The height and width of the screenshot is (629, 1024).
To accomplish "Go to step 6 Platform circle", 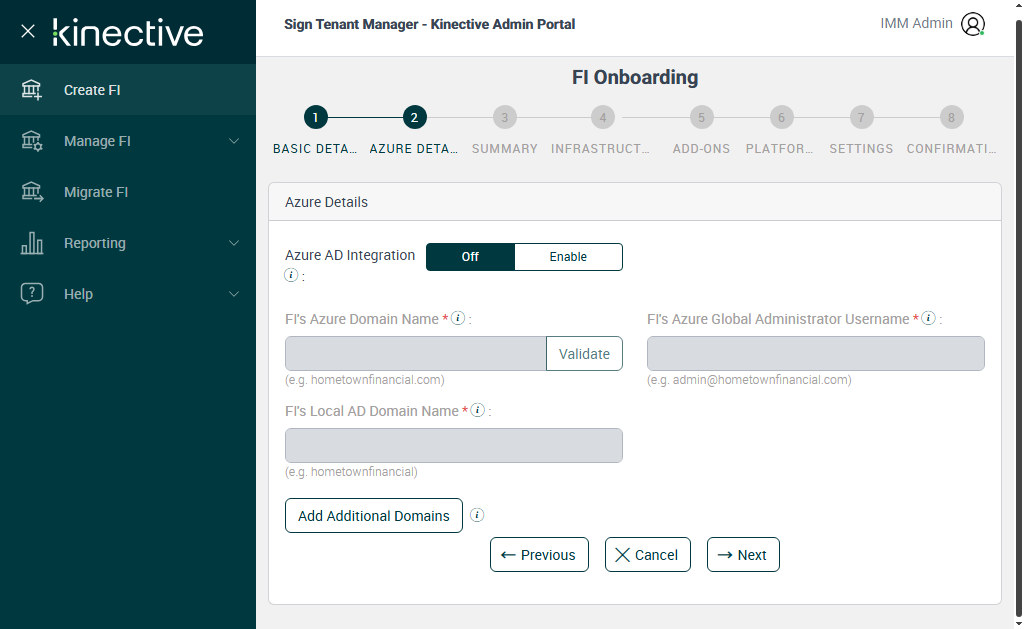I will [781, 118].
